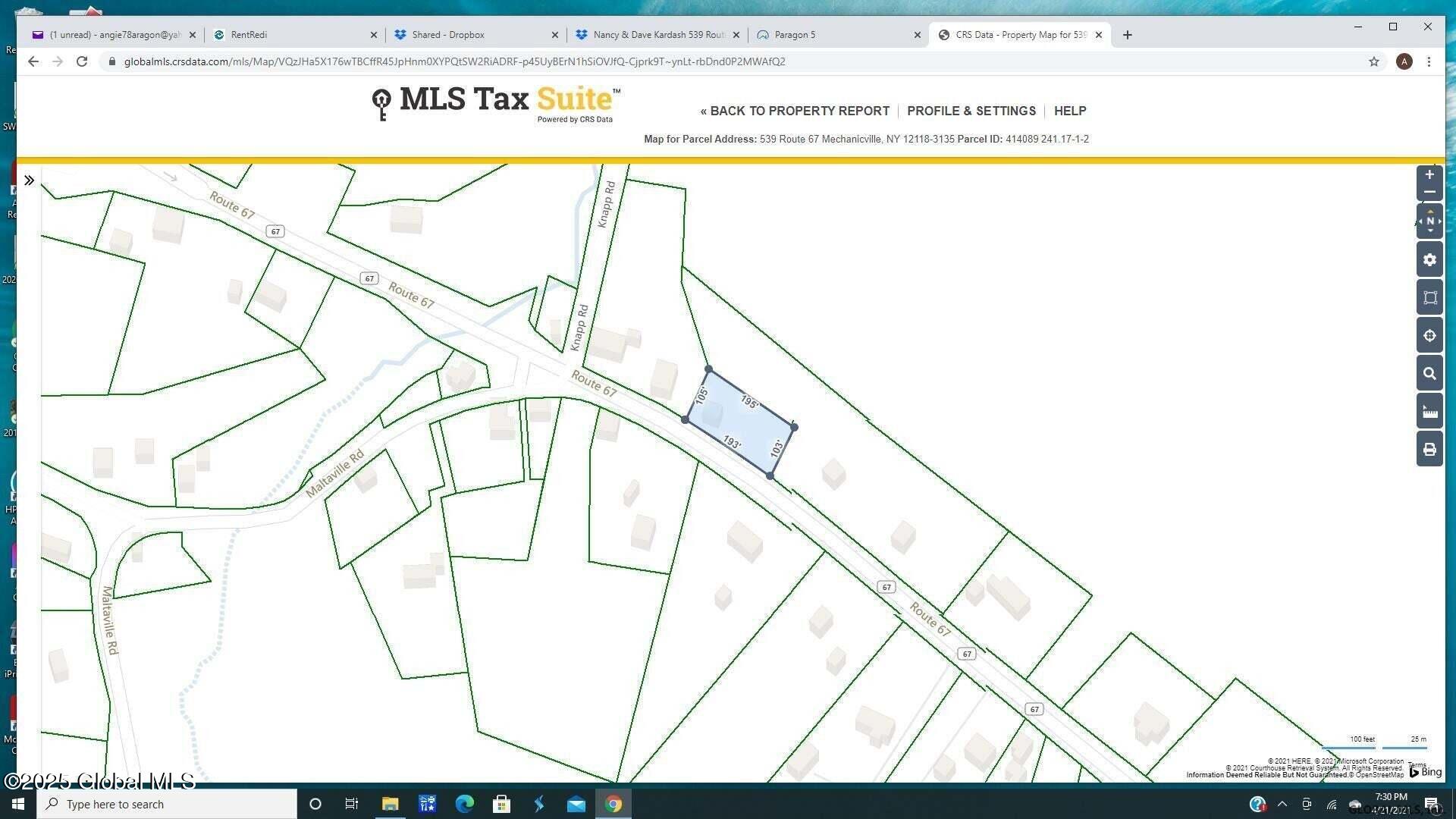
Task: Select the area selection box tool
Action: click(1429, 298)
